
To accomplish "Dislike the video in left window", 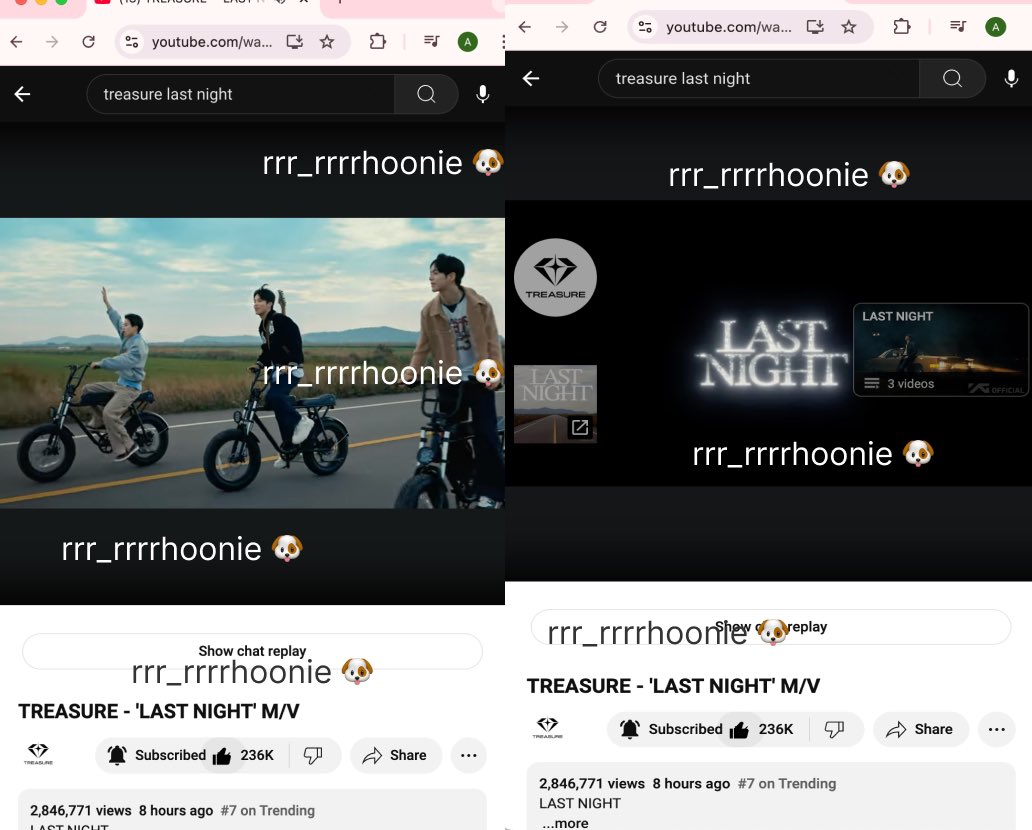I will click(x=313, y=755).
